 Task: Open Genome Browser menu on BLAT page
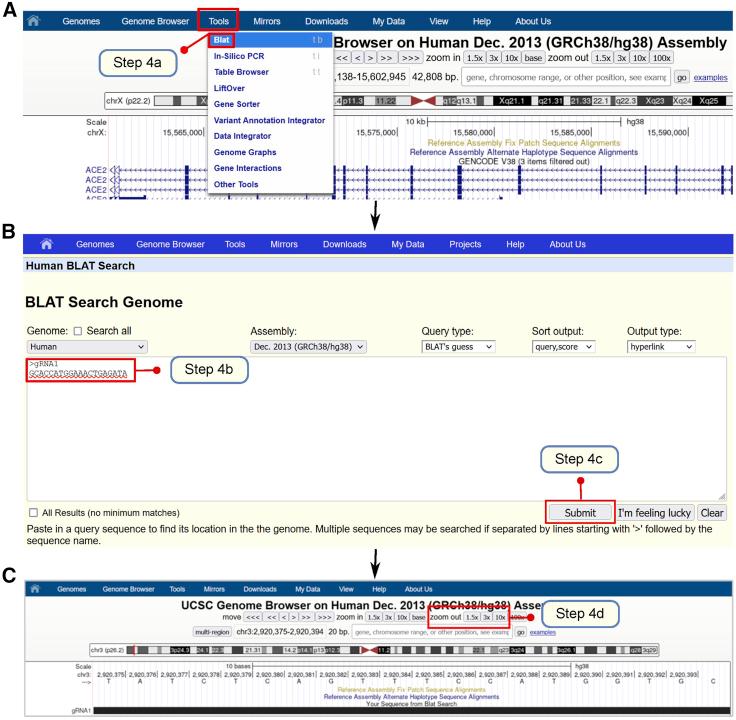coord(170,244)
